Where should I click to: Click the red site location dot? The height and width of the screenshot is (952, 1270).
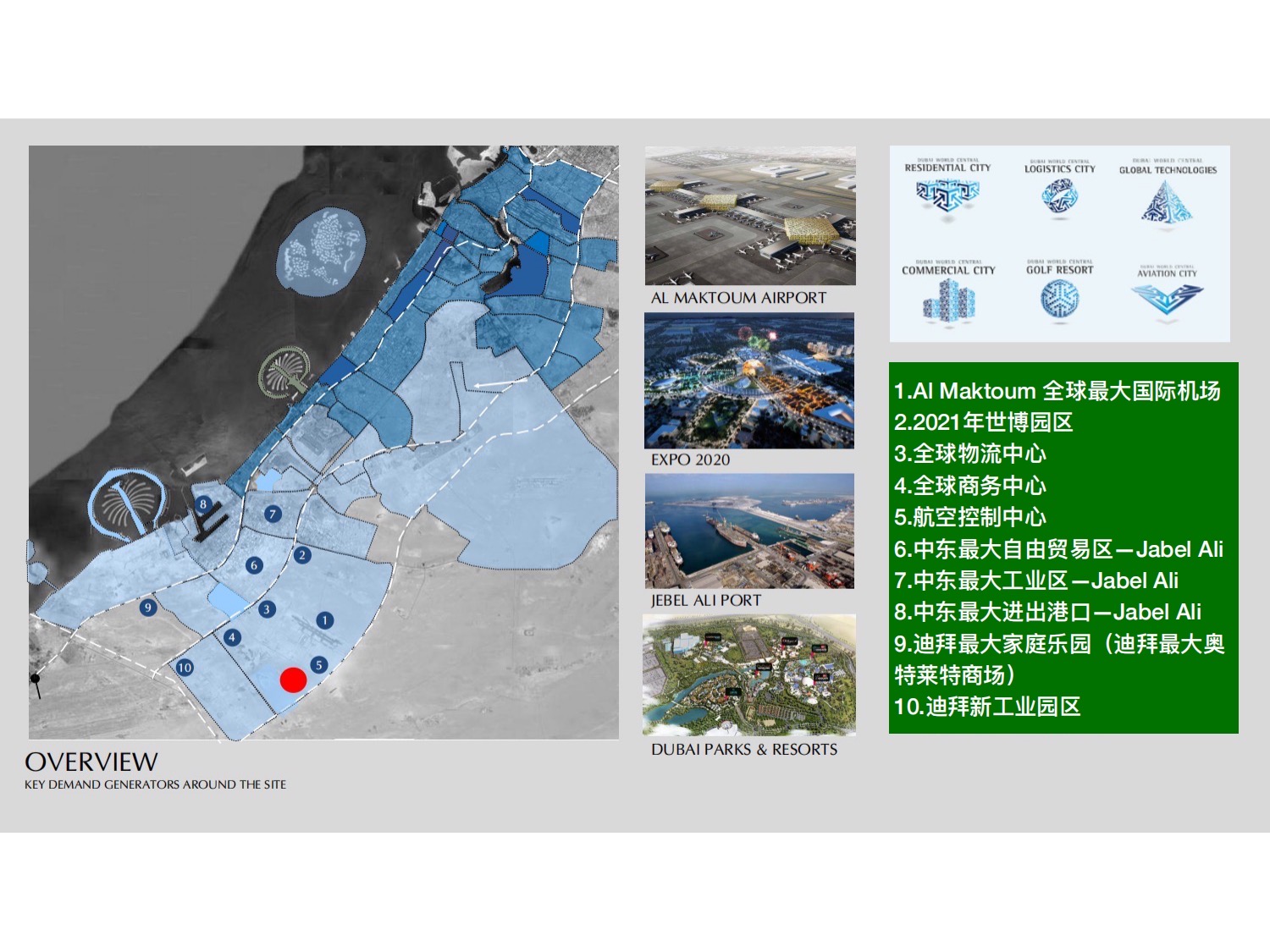click(x=293, y=680)
